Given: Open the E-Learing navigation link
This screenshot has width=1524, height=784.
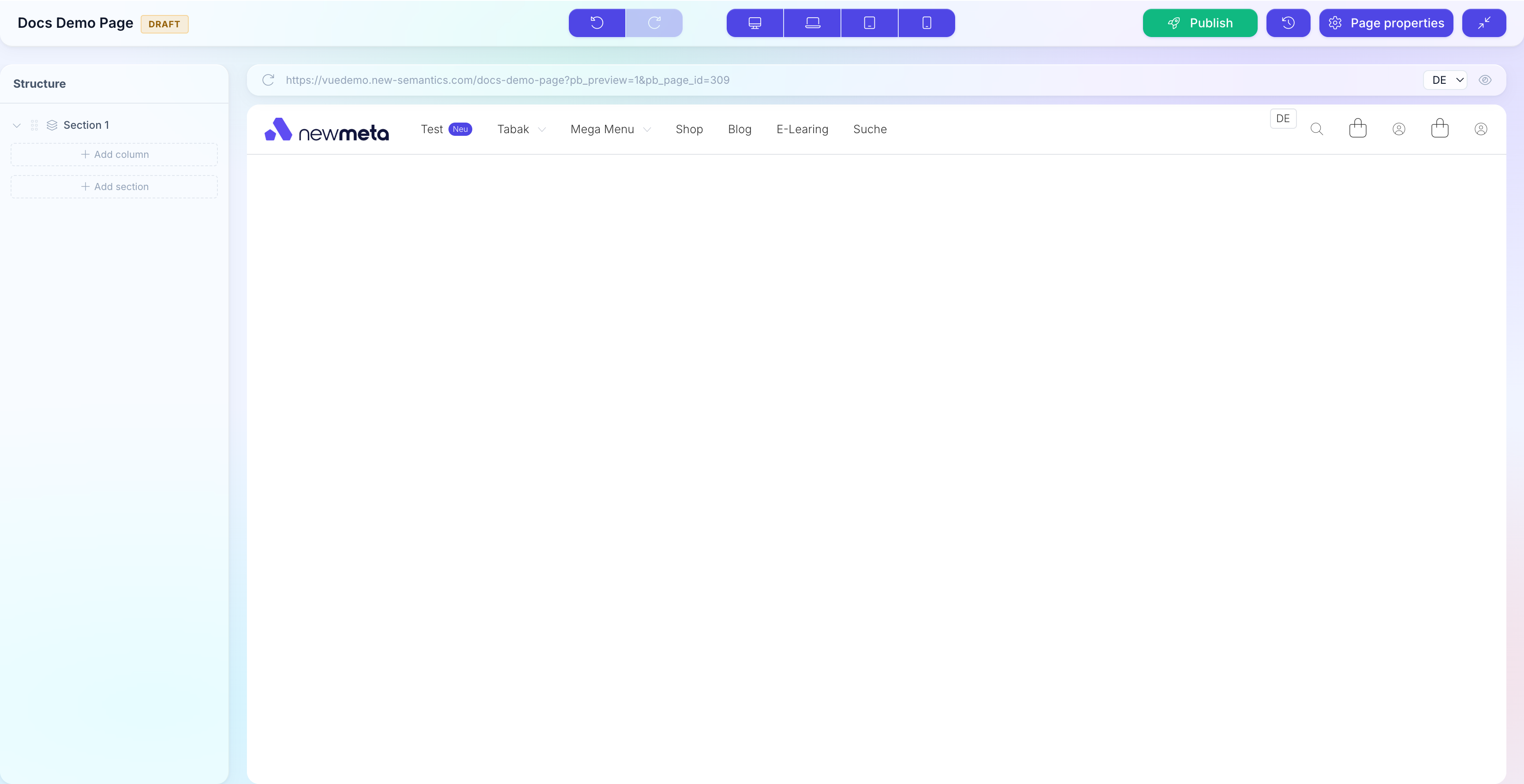Looking at the screenshot, I should (x=802, y=129).
